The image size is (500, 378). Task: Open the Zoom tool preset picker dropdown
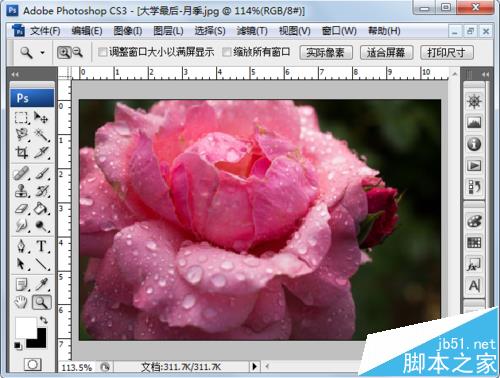click(x=42, y=53)
